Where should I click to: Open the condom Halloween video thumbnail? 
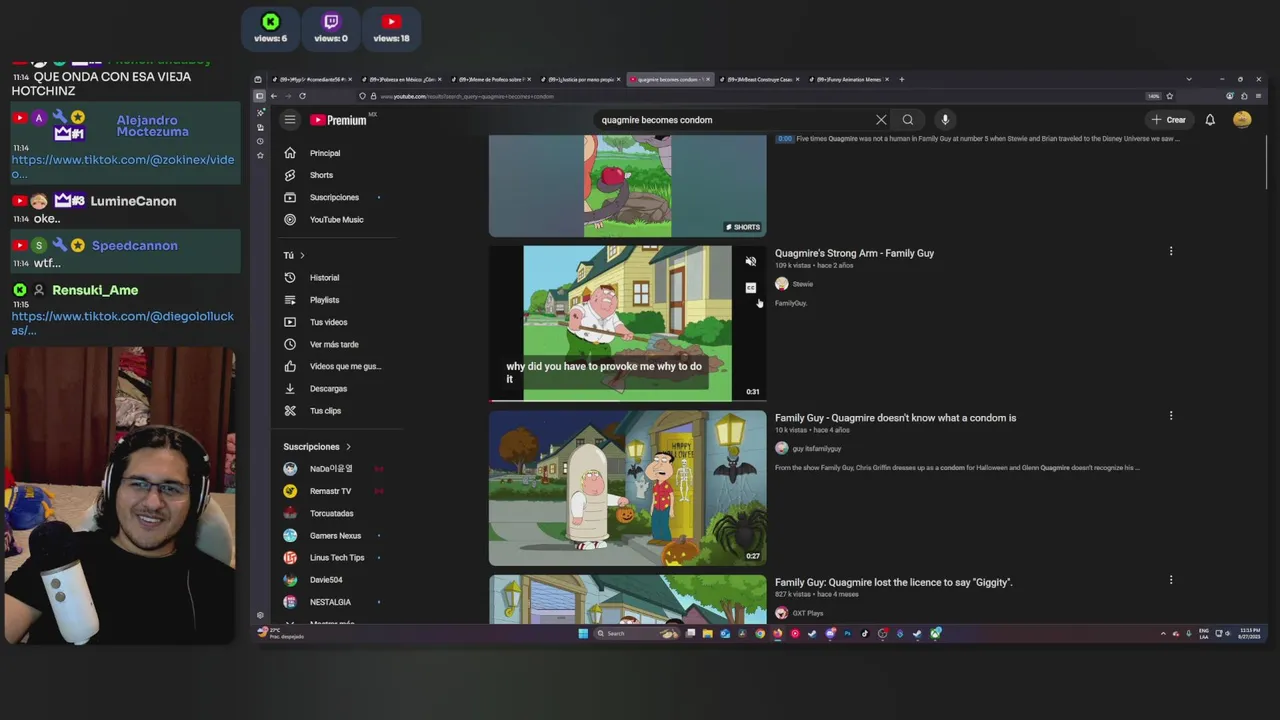[627, 488]
